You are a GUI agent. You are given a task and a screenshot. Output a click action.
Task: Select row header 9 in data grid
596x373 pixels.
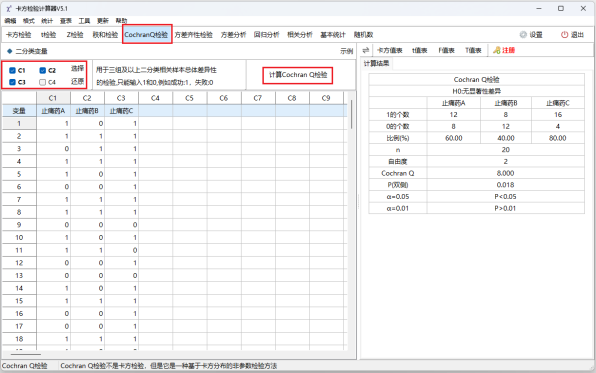[x=19, y=225]
